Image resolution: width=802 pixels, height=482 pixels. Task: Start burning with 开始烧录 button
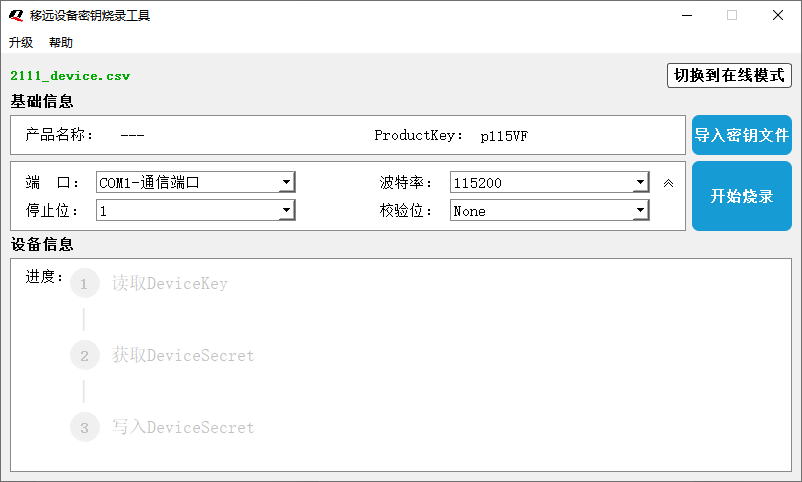(x=742, y=196)
